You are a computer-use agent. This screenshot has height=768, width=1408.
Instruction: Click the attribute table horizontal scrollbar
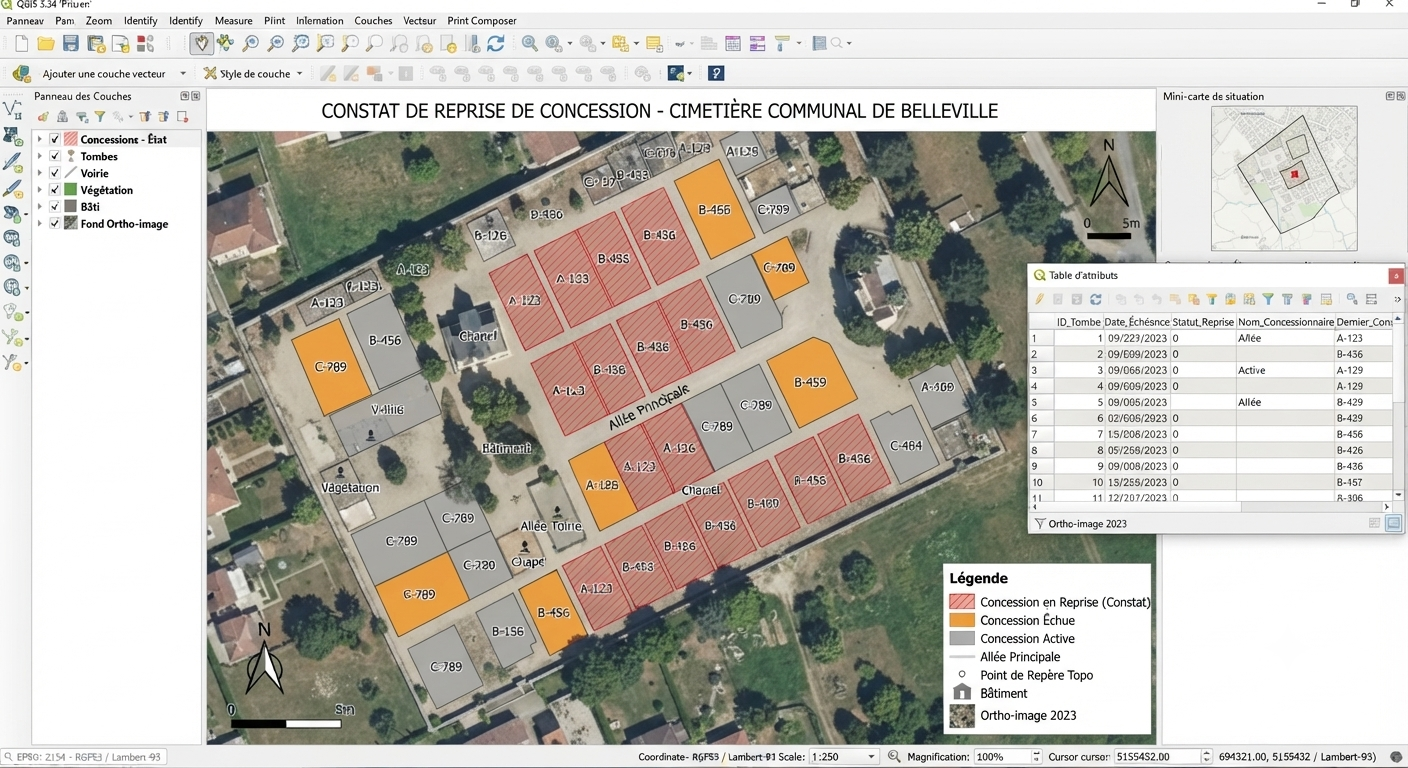point(1211,508)
